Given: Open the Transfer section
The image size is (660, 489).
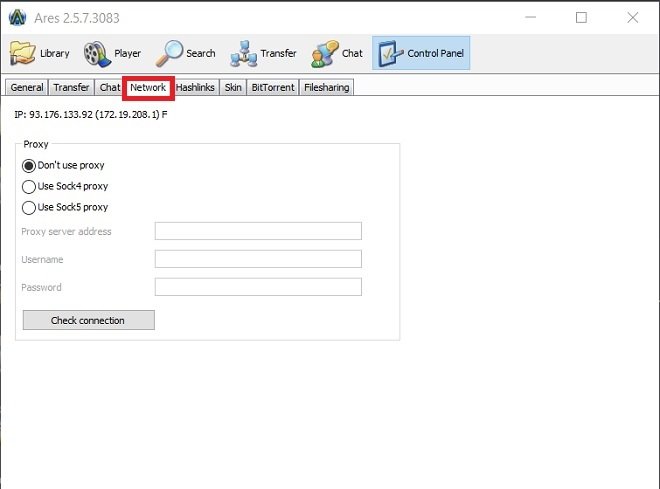Looking at the screenshot, I should tap(263, 53).
